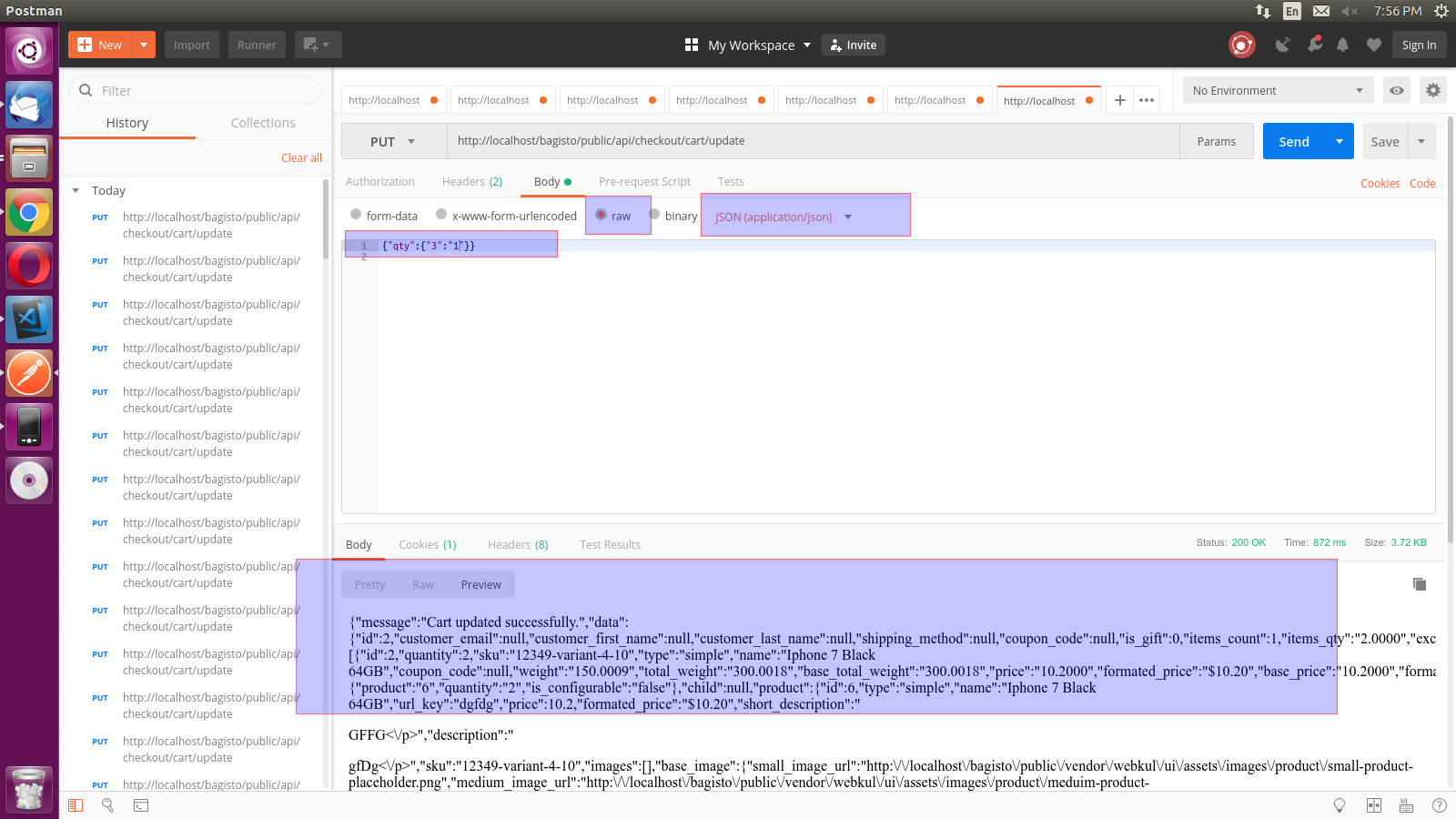Open the Cookies link near Code
The width and height of the screenshot is (1456, 819).
click(x=1380, y=183)
